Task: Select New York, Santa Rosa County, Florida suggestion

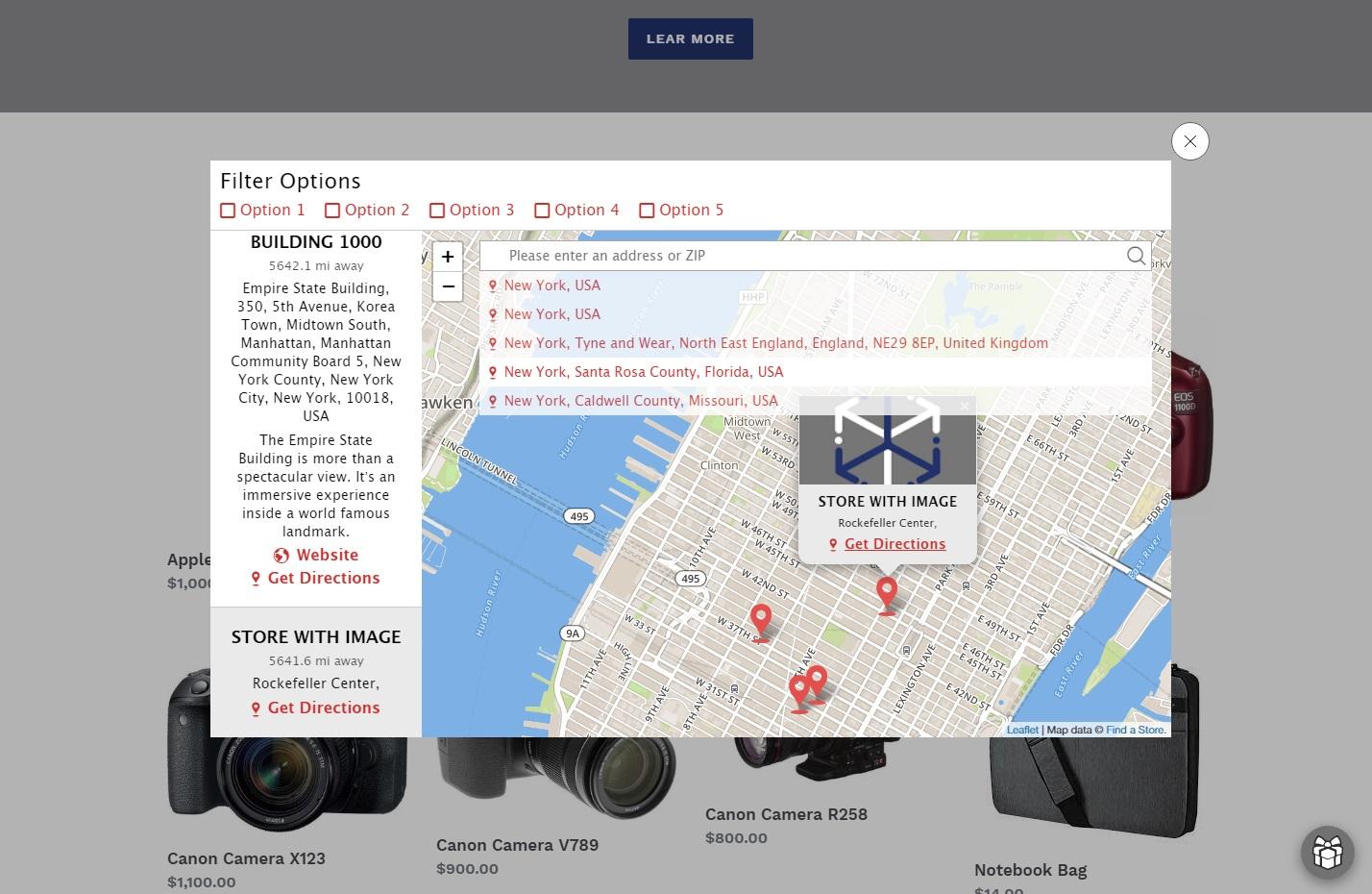Action: [643, 372]
